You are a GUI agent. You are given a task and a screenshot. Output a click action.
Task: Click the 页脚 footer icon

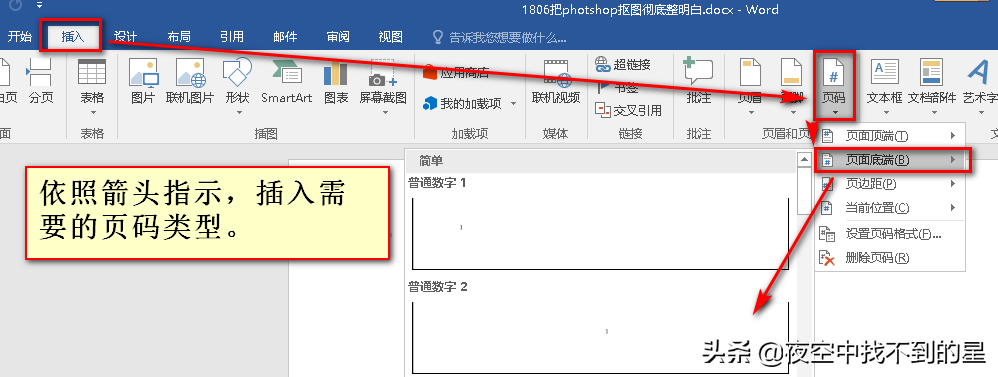click(x=792, y=73)
